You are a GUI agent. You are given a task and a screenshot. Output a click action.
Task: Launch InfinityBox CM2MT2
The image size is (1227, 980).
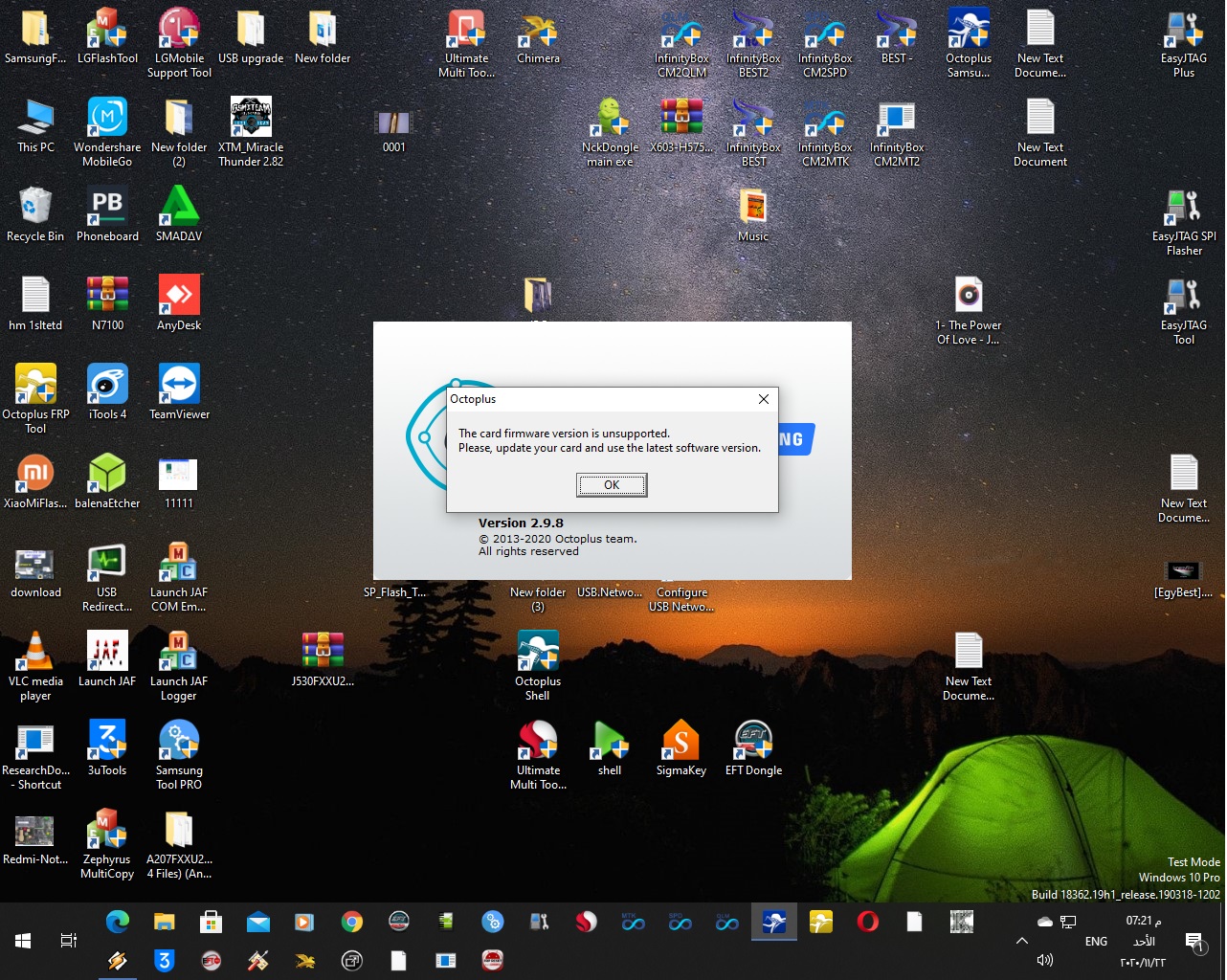coord(897,132)
